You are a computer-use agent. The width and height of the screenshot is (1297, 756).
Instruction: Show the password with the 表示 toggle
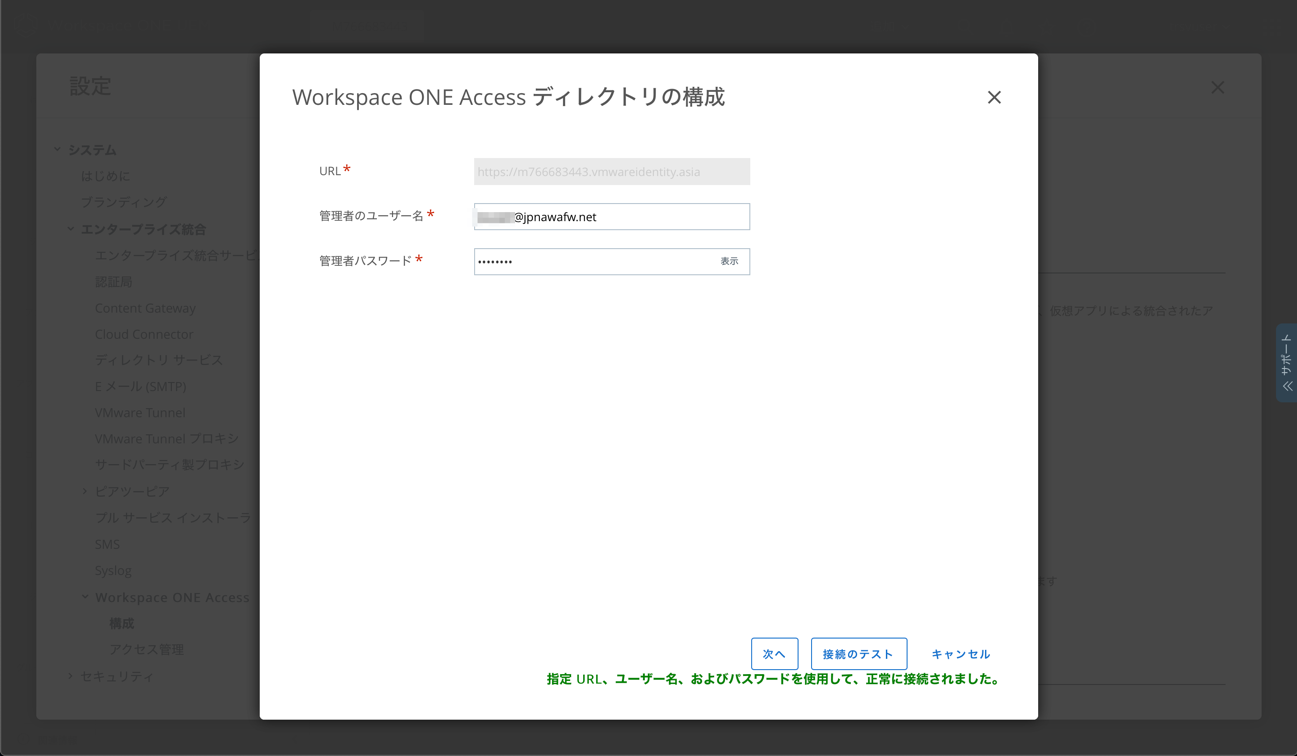point(729,261)
